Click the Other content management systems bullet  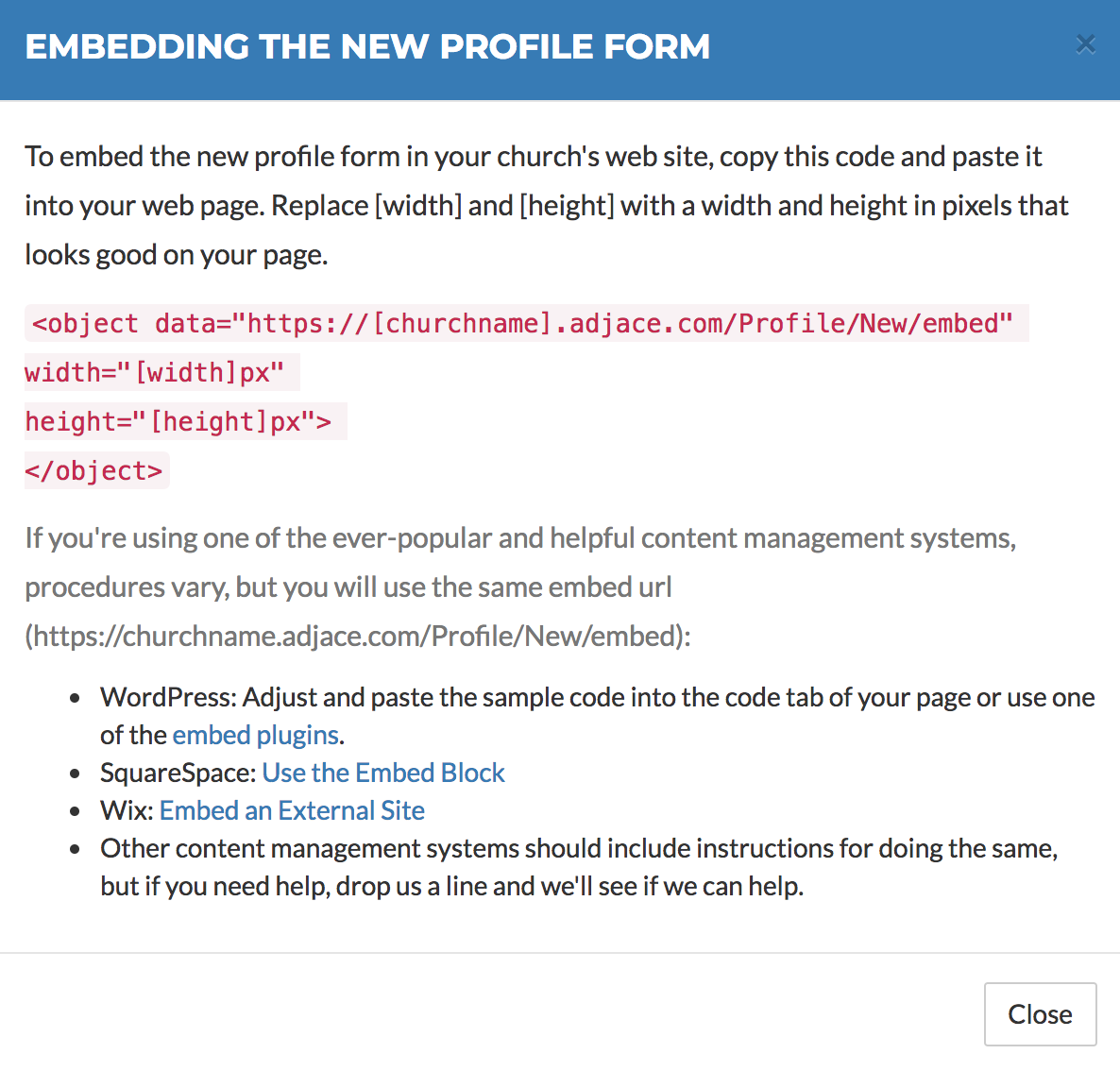[x=578, y=848]
